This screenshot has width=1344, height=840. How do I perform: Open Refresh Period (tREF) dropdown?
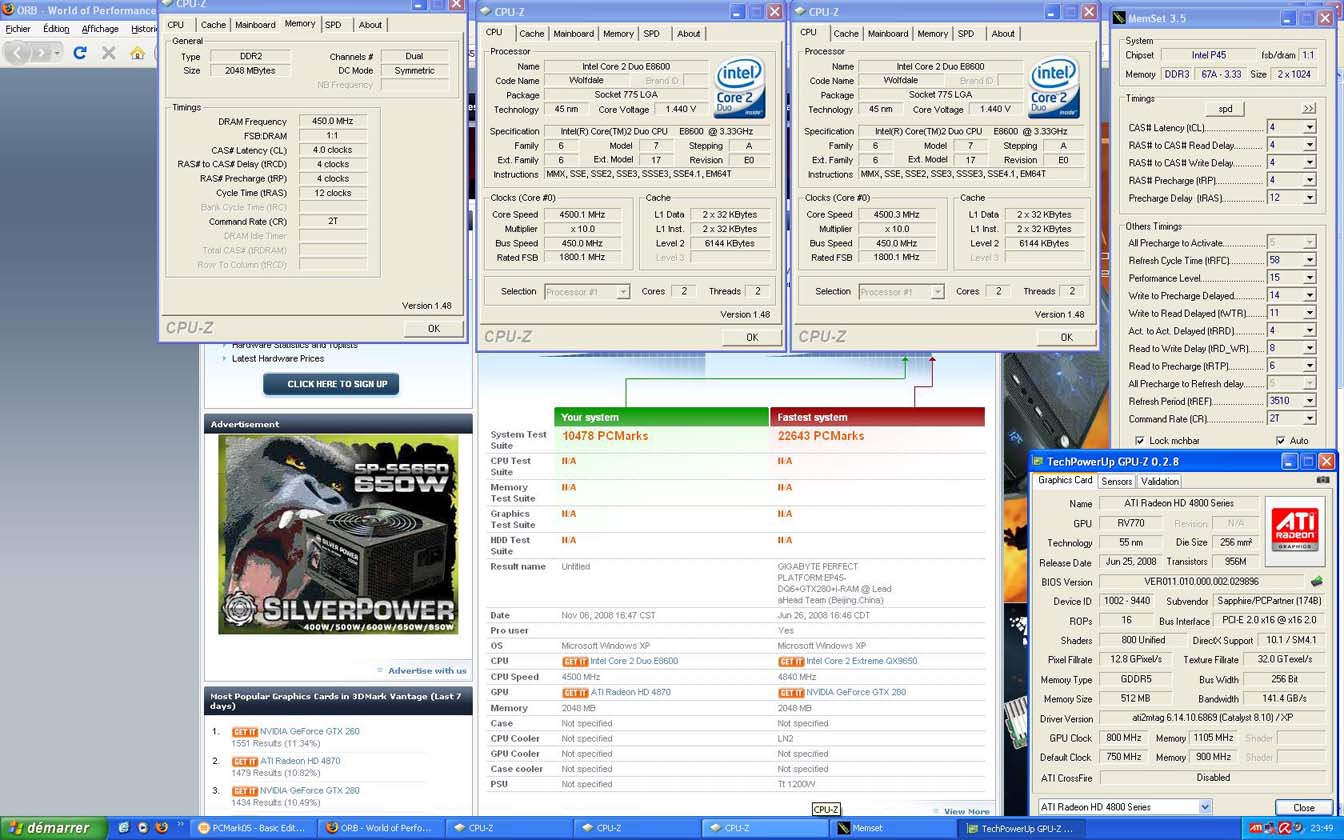tap(1308, 401)
